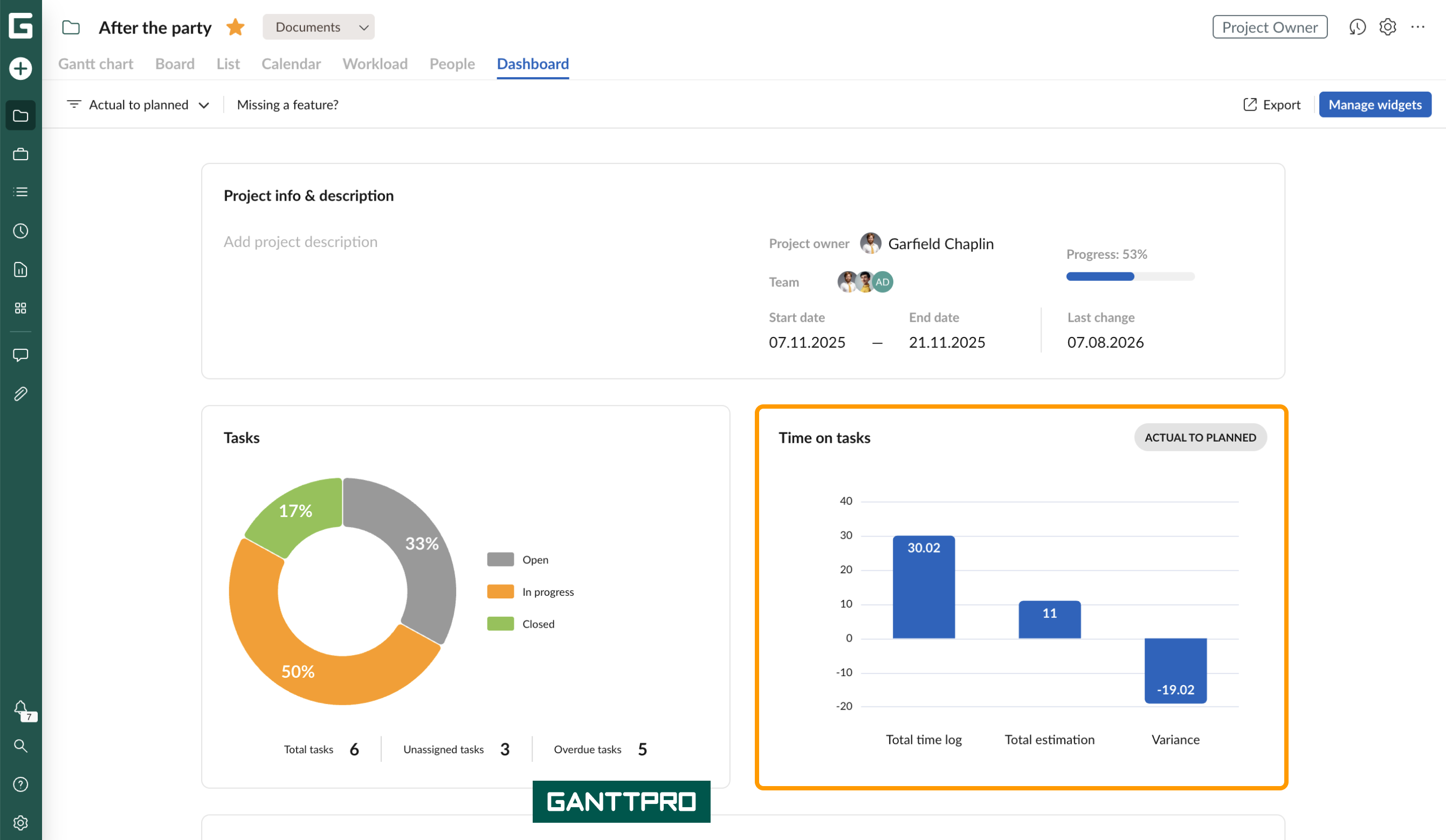Click Missing a feature? link

click(287, 105)
